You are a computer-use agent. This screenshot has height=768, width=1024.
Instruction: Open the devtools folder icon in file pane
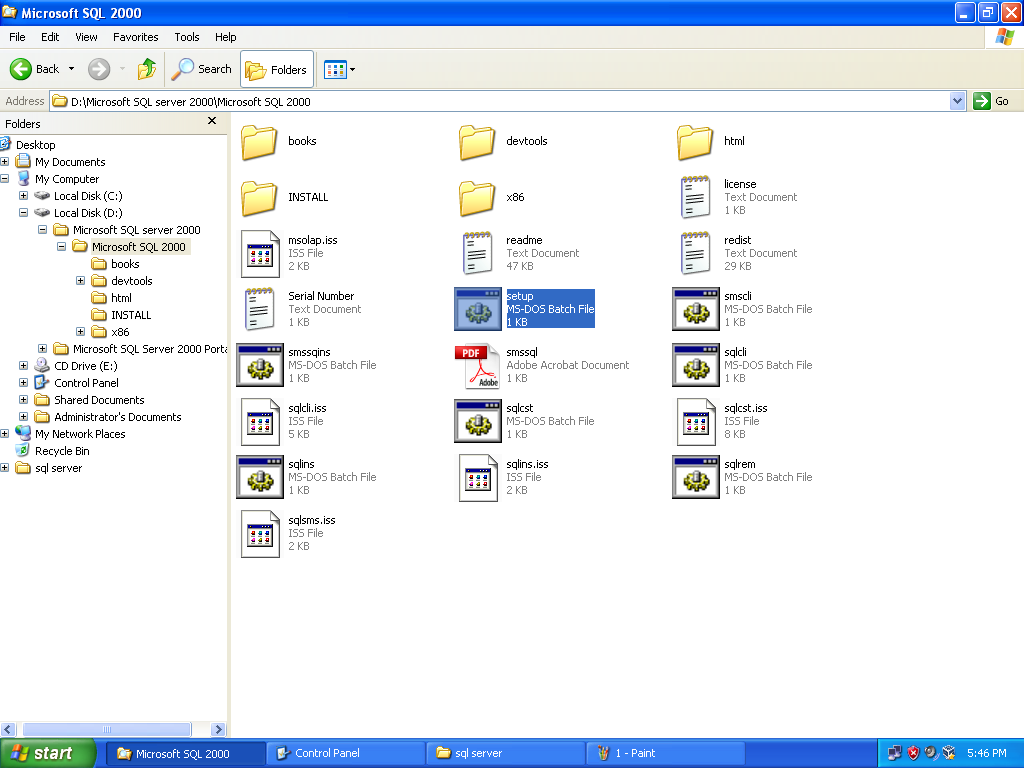[x=477, y=142]
